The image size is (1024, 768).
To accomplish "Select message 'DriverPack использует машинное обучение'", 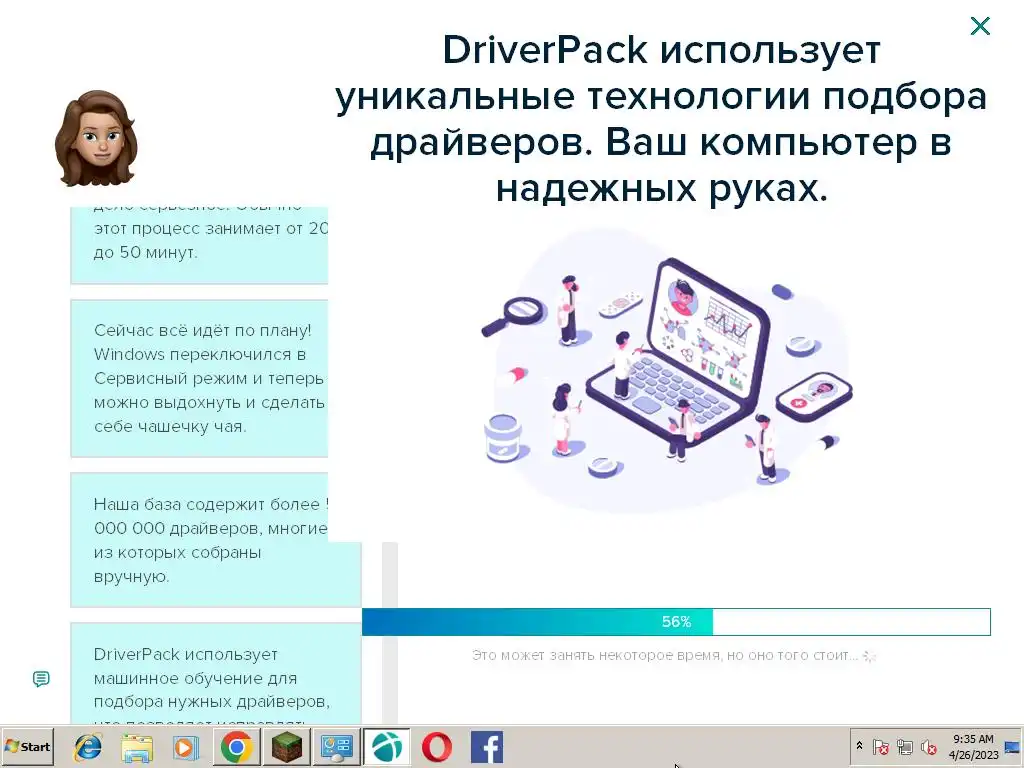I will pyautogui.click(x=216, y=673).
